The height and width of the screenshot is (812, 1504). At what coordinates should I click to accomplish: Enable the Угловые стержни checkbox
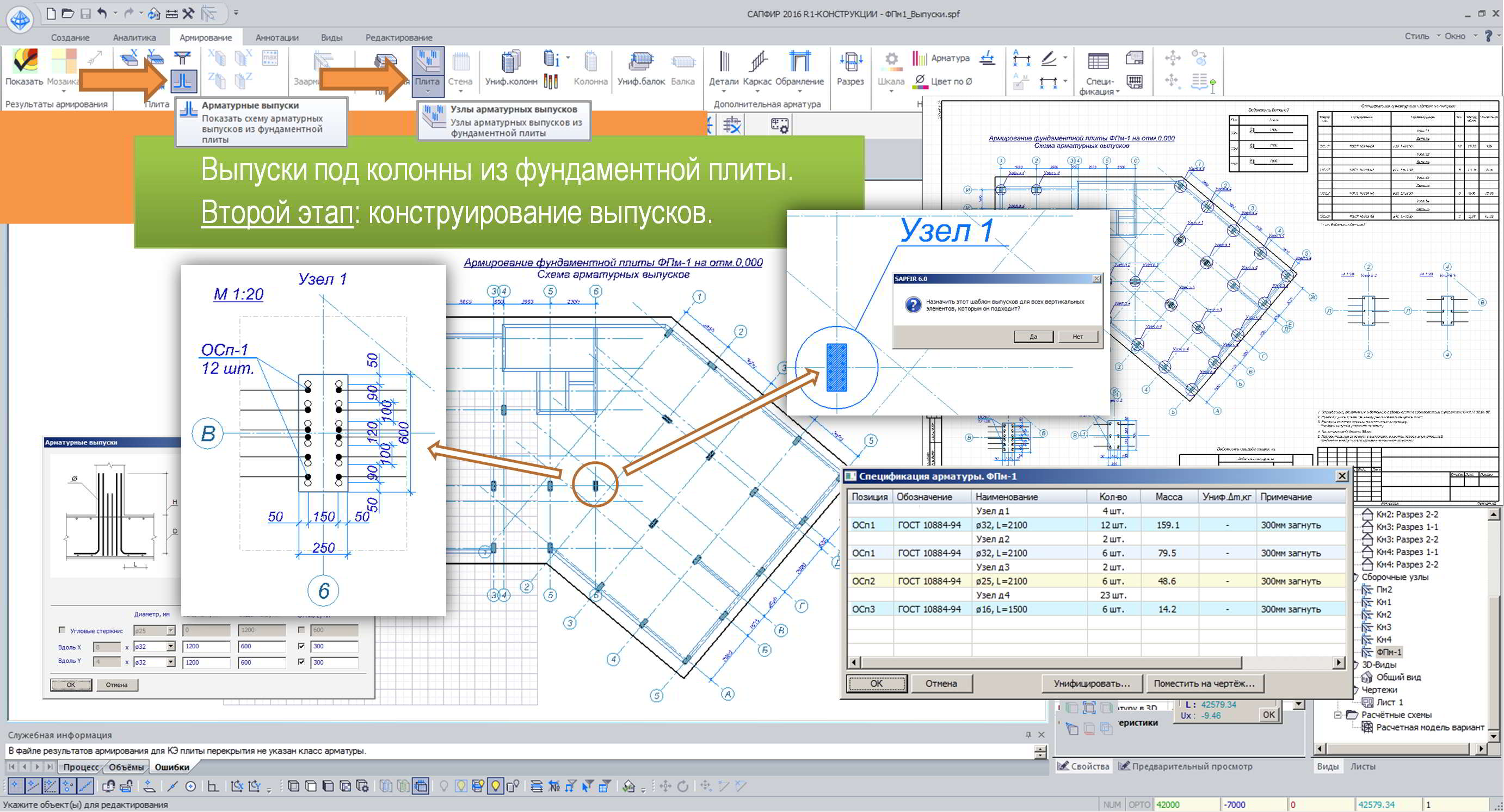tap(63, 630)
